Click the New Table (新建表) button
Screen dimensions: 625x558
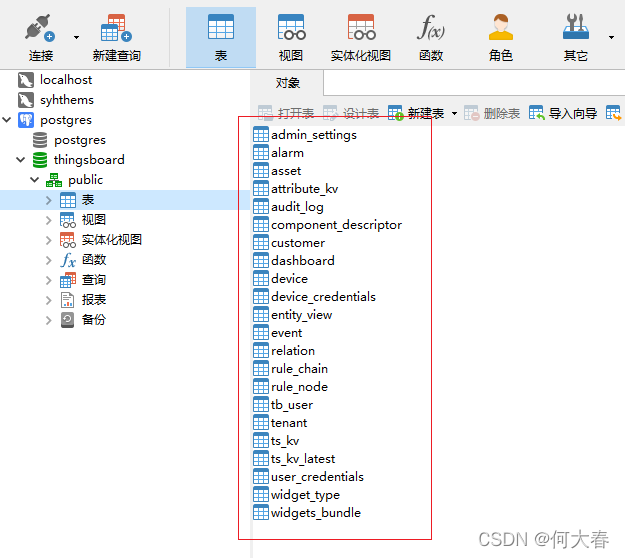pyautogui.click(x=416, y=114)
